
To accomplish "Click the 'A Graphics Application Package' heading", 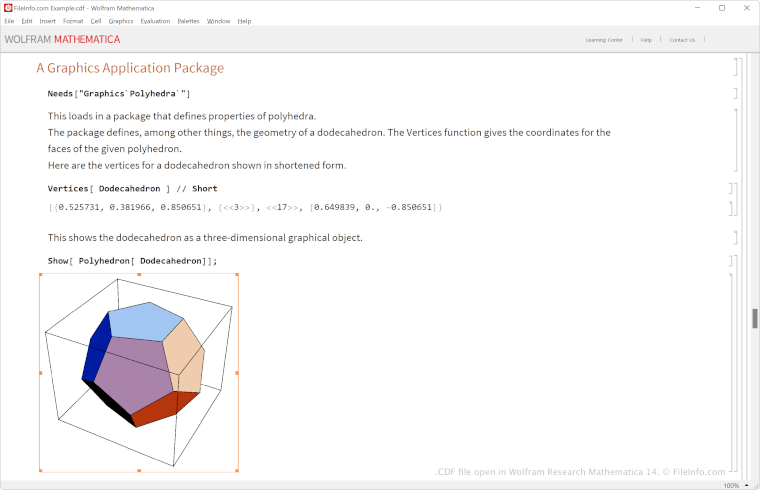I will click(130, 68).
